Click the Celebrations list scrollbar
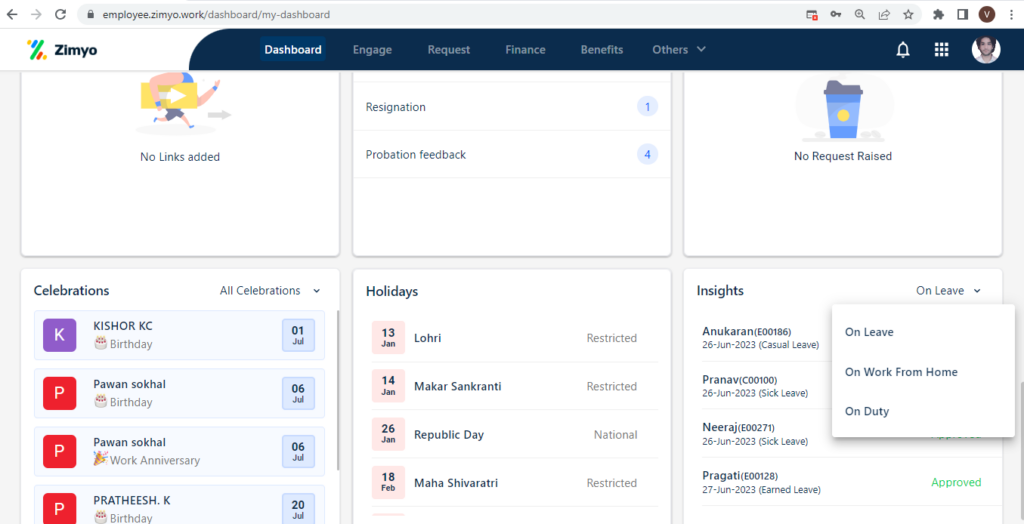Image resolution: width=1024 pixels, height=524 pixels. pos(337,390)
